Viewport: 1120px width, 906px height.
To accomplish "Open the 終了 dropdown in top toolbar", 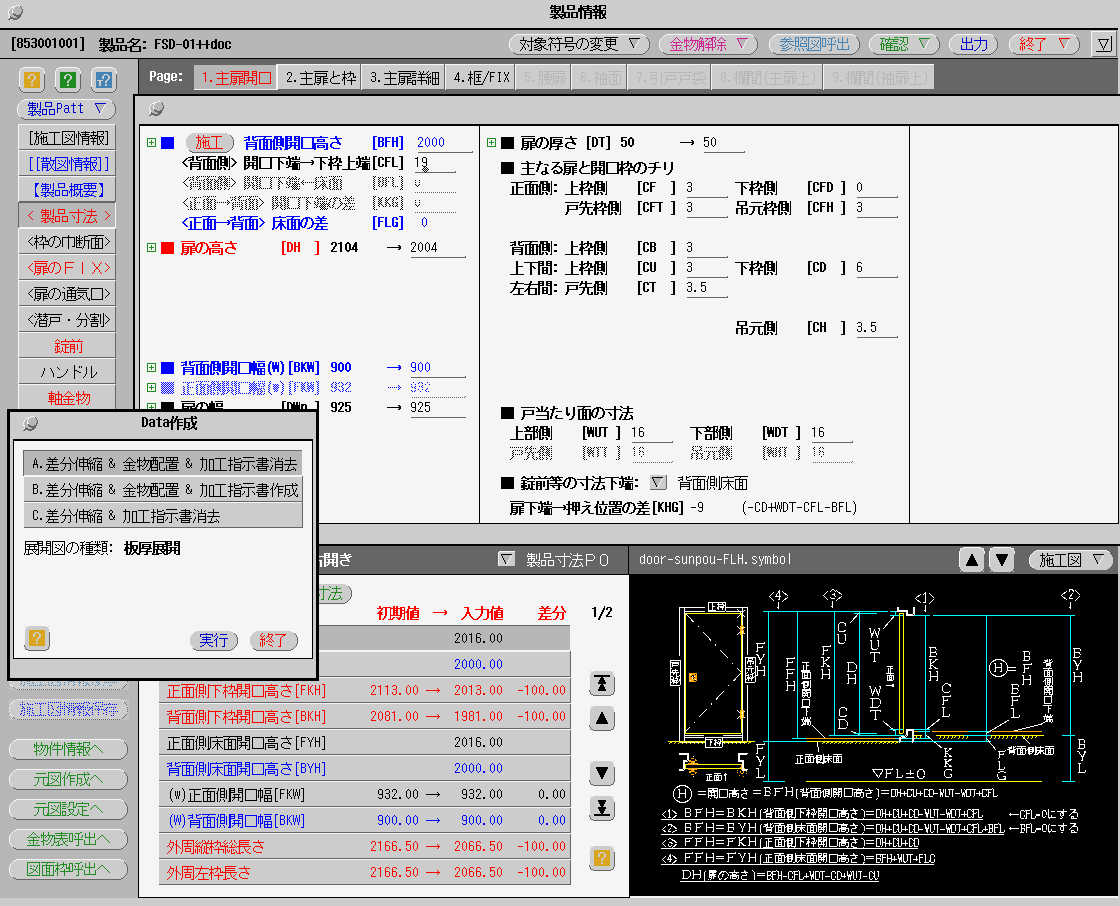I will pos(1043,44).
